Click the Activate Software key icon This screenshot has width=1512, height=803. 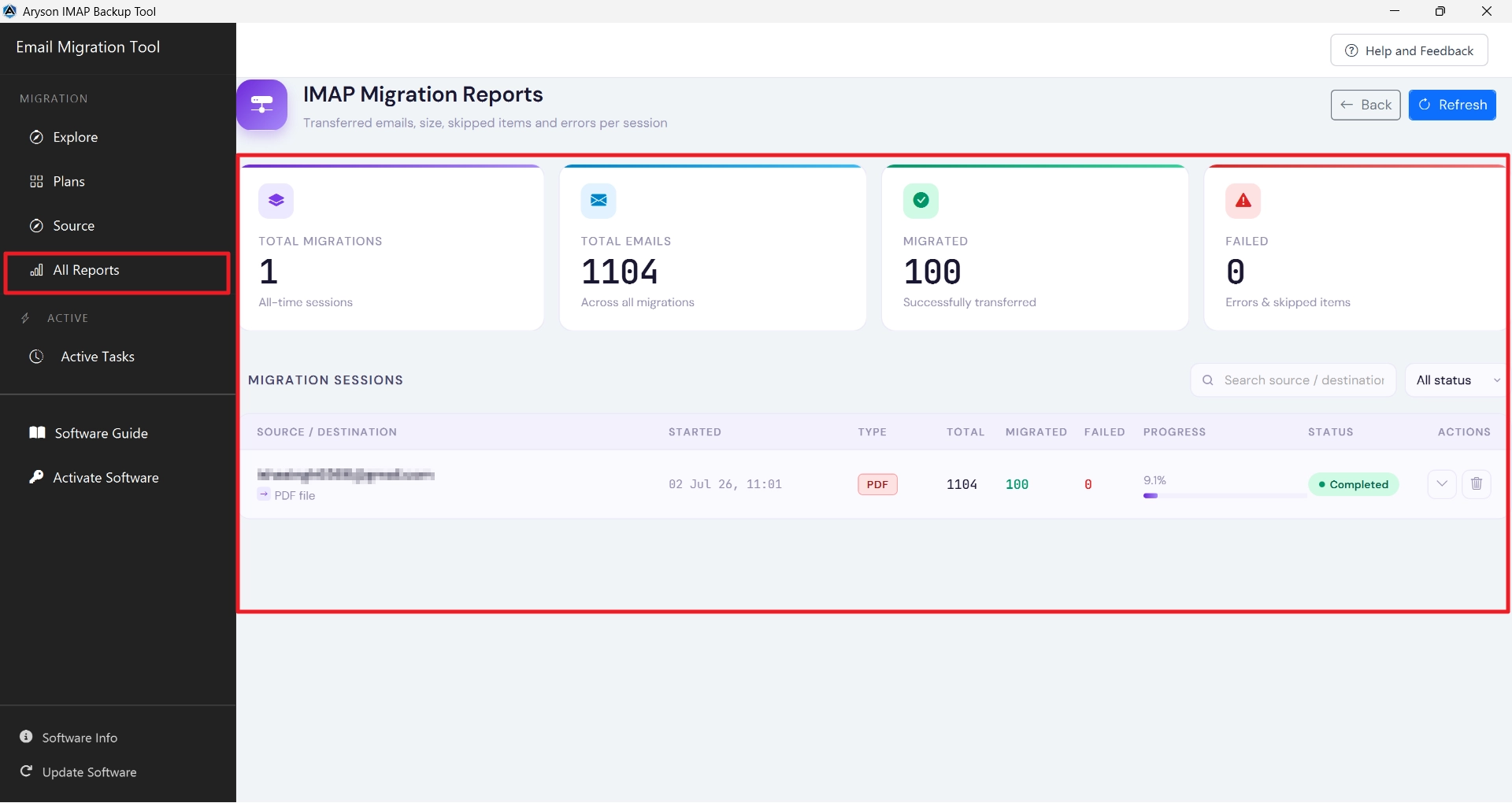(x=36, y=477)
